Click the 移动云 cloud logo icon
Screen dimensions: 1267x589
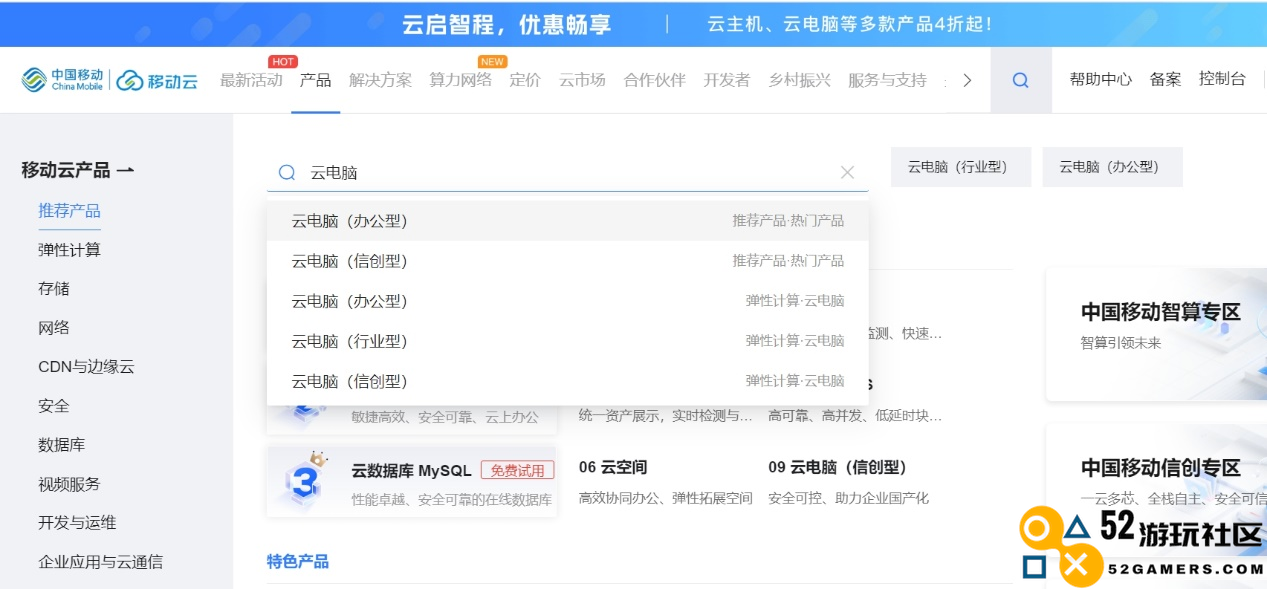130,77
